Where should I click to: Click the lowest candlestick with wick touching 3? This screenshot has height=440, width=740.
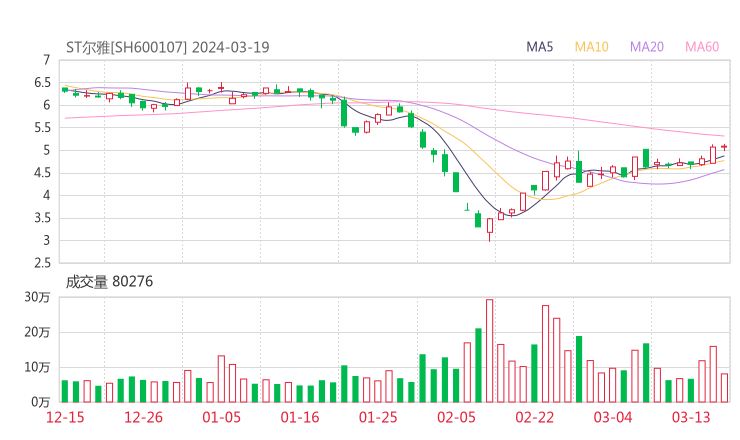tap(490, 229)
